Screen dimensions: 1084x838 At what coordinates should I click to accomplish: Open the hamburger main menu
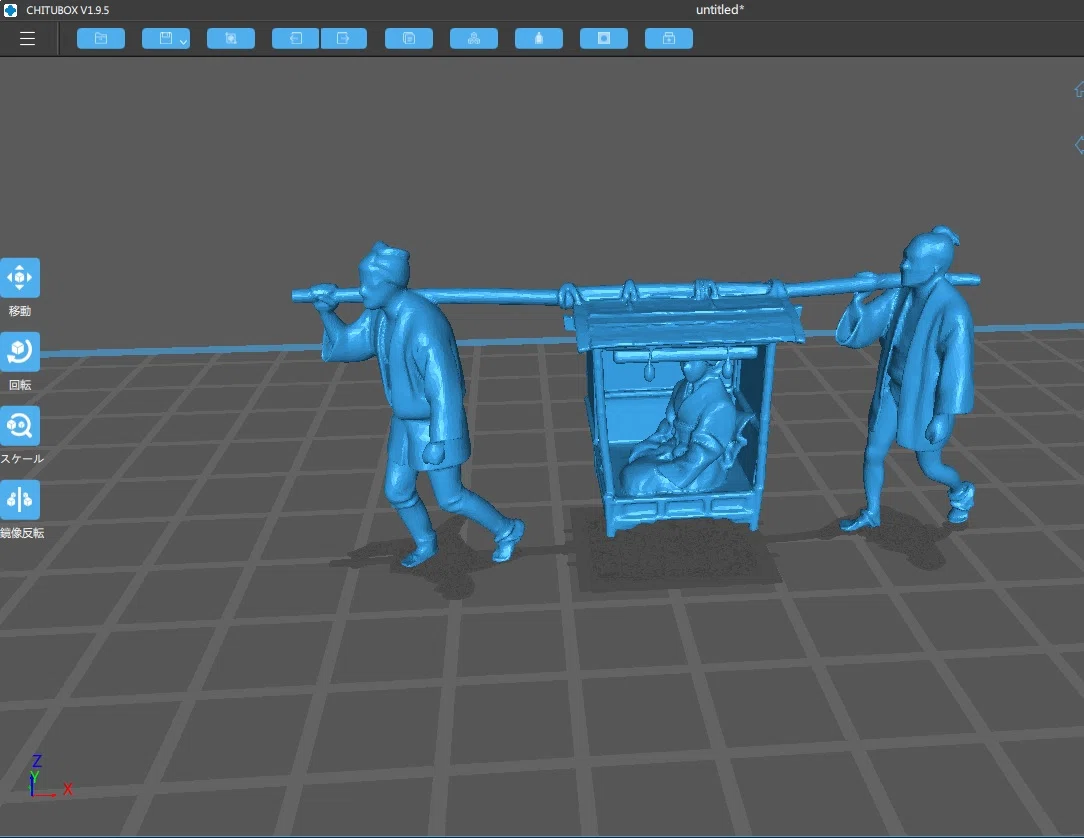(x=27, y=39)
